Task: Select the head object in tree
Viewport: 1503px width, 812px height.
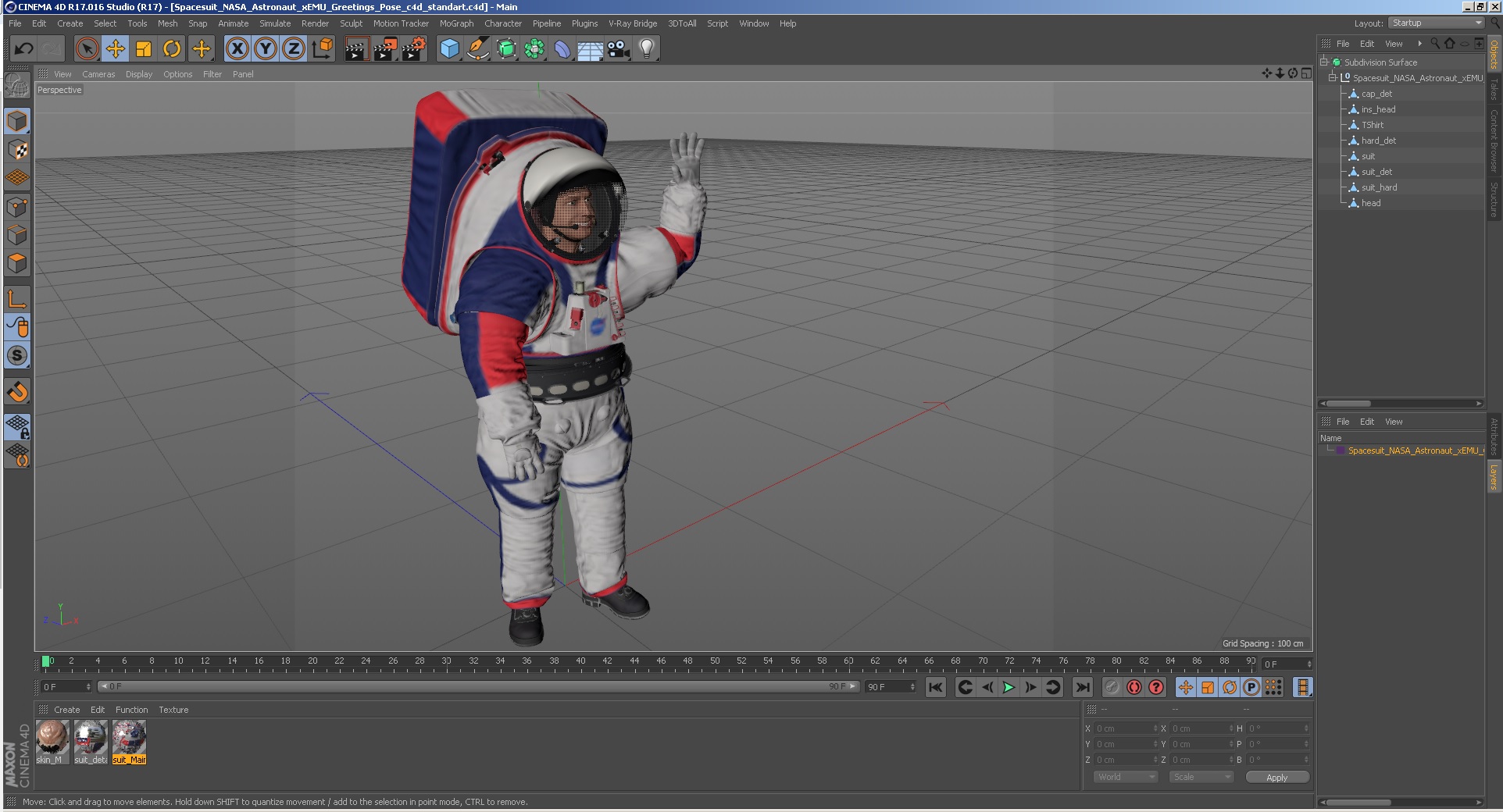Action: tap(1371, 203)
